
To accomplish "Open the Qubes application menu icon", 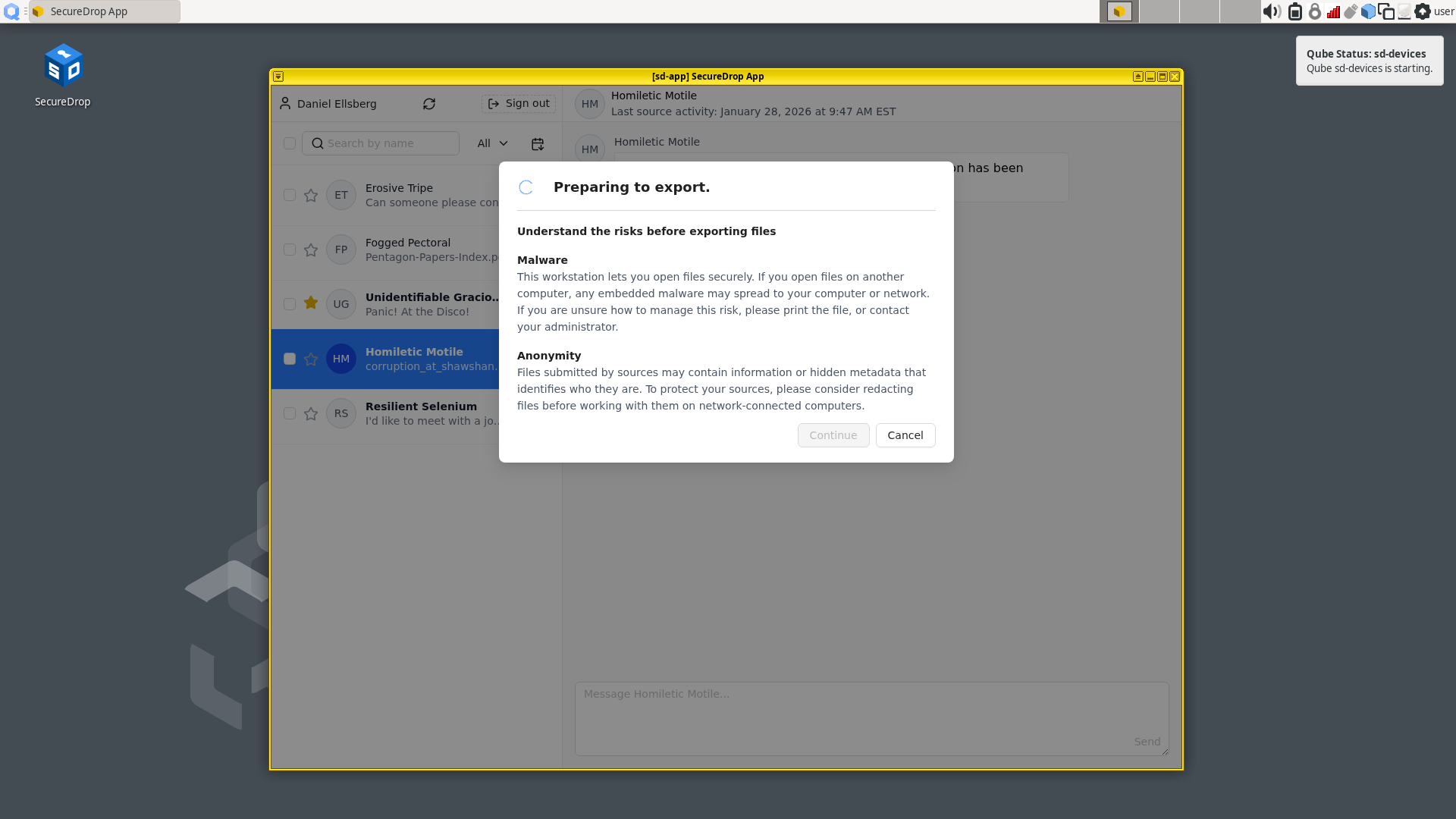I will pyautogui.click(x=11, y=11).
